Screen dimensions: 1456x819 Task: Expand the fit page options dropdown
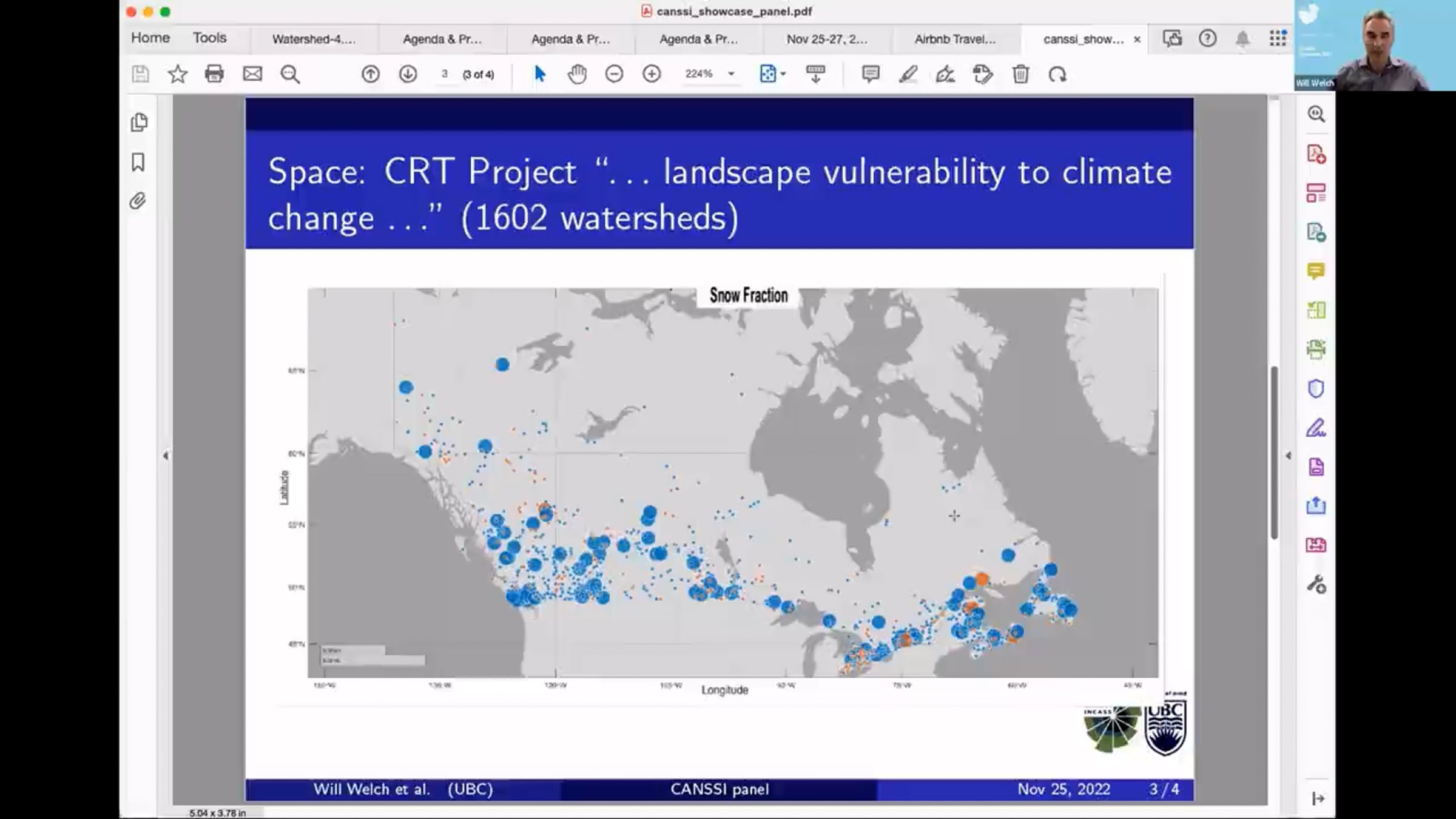pos(783,74)
